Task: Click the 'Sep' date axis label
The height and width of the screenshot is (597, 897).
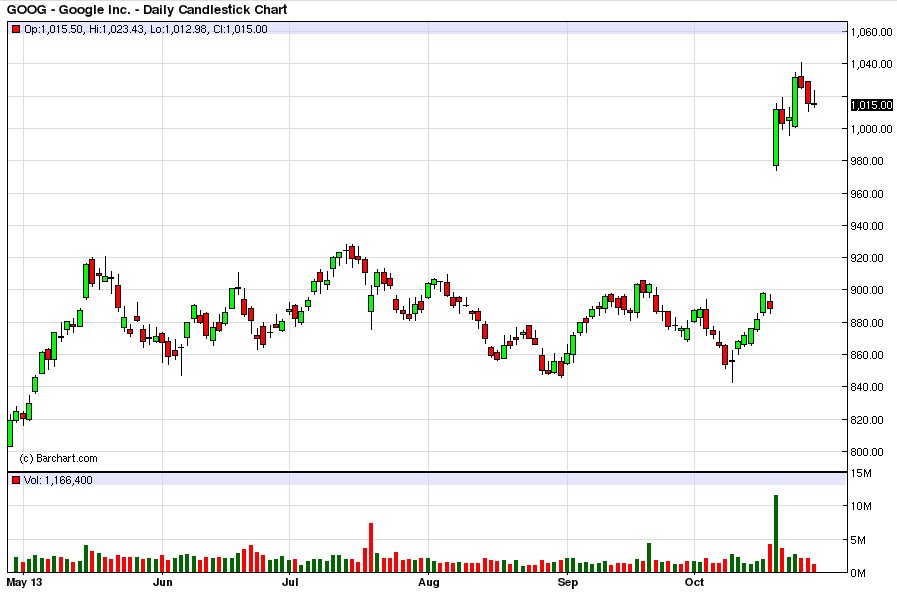Action: [567, 582]
